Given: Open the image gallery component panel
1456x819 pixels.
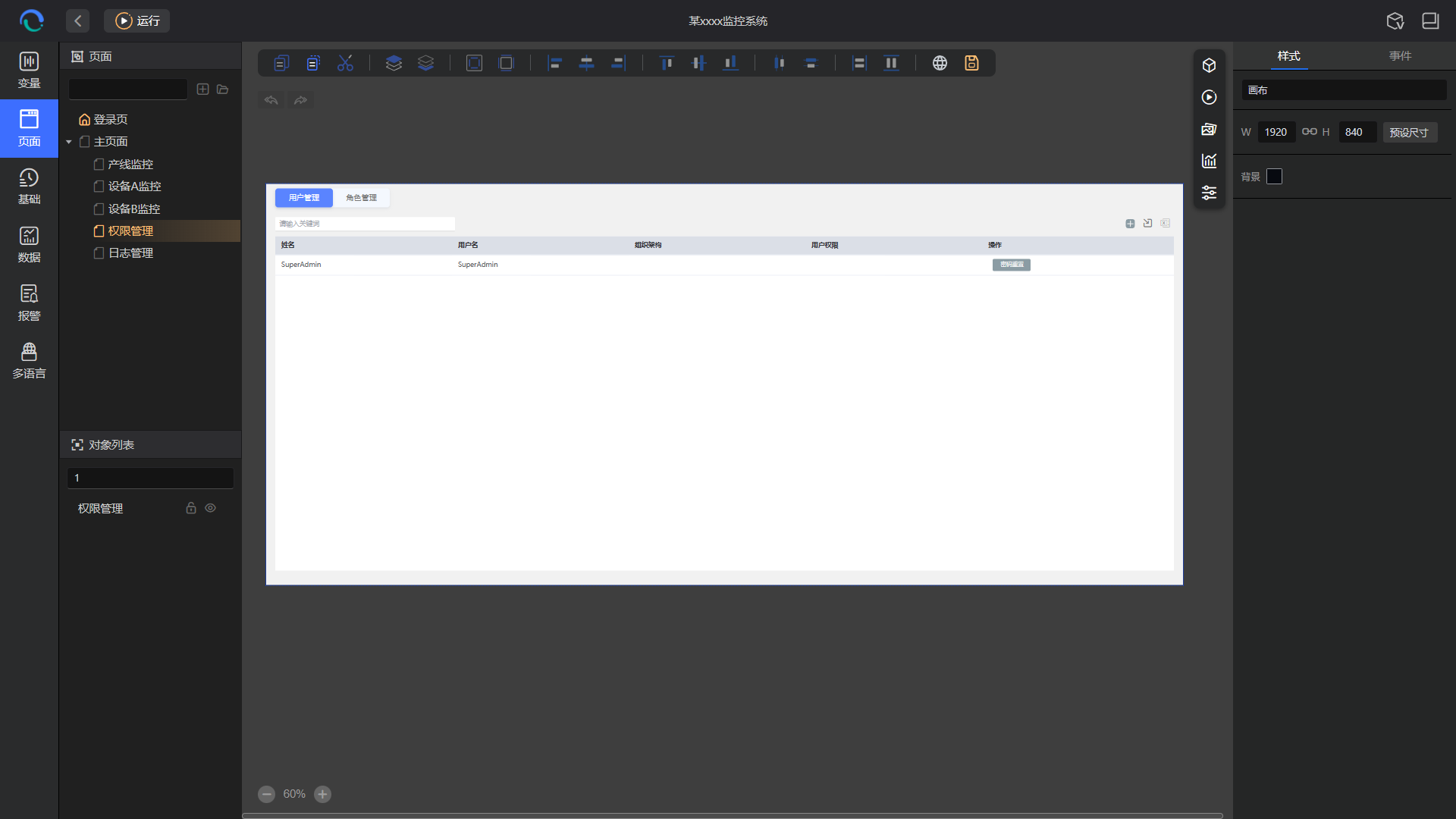Looking at the screenshot, I should coord(1209,129).
